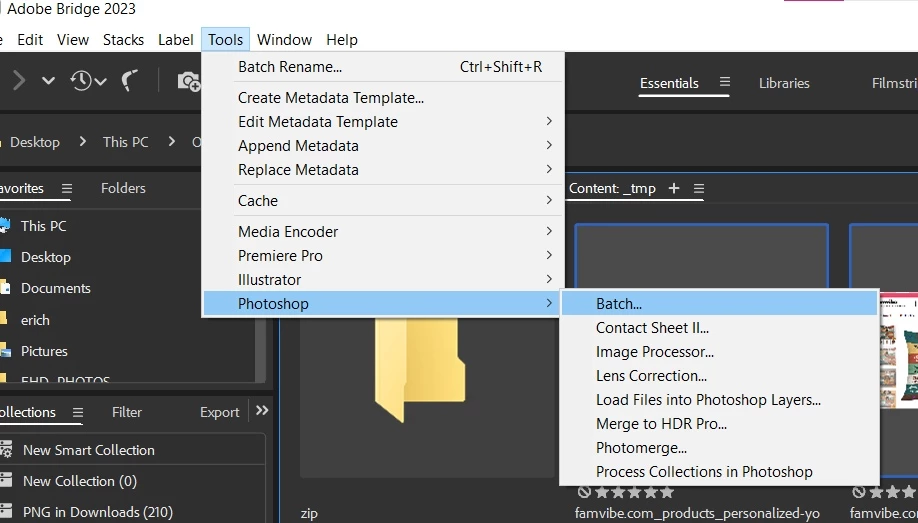The image size is (918, 523).
Task: Switch to Filter panel tab
Action: coord(126,412)
